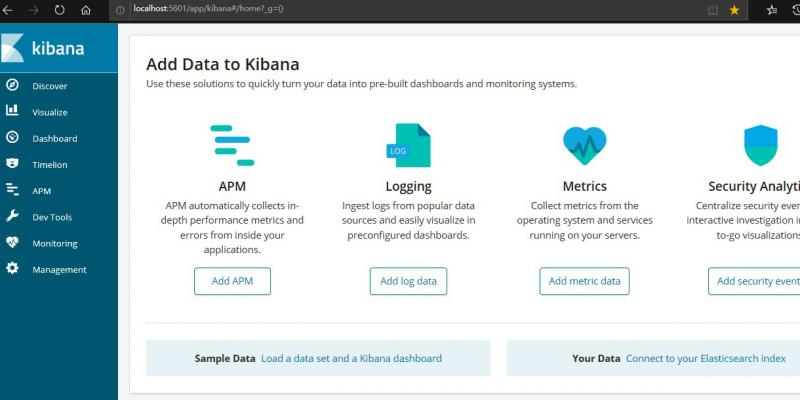Open the Discover compass icon
Image resolution: width=800 pixels, height=400 pixels.
(x=12, y=85)
